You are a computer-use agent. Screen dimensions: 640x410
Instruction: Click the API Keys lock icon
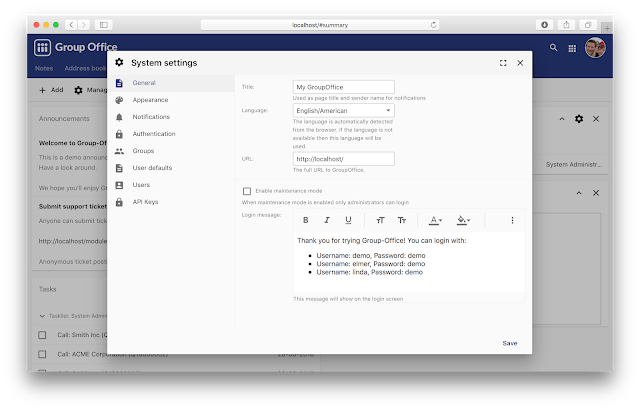pos(119,202)
